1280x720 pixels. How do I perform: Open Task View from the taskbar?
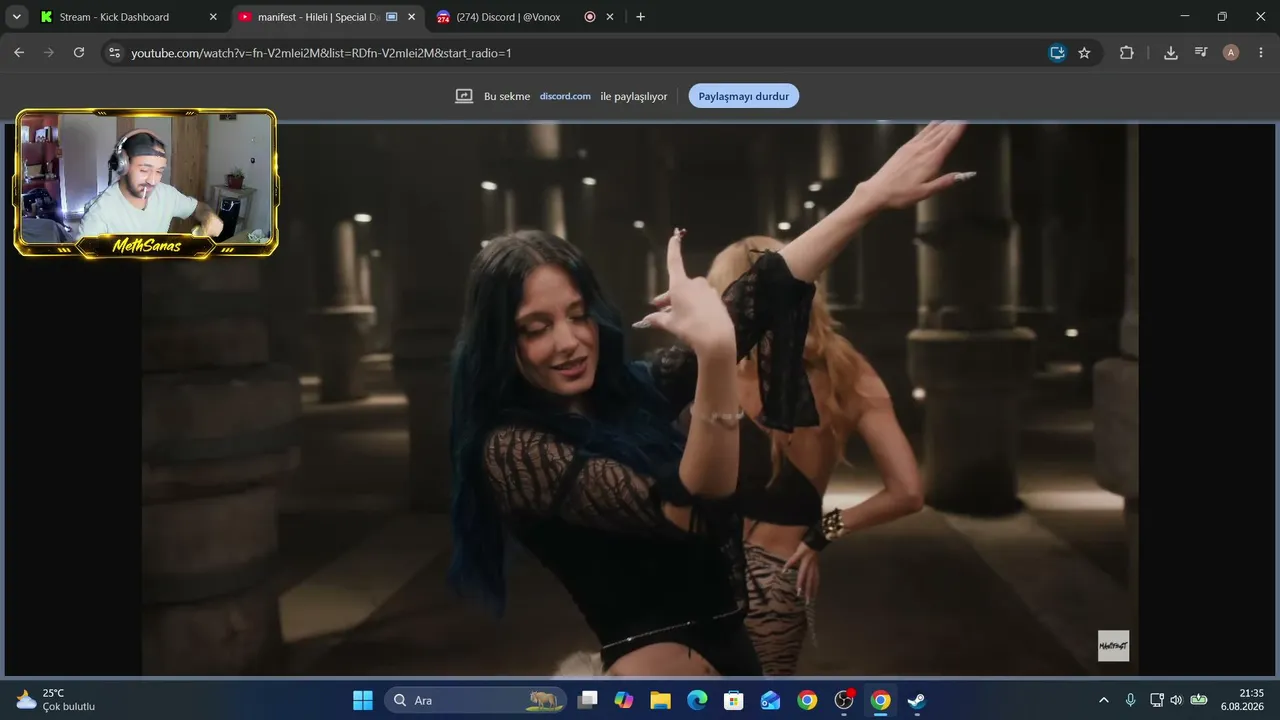pyautogui.click(x=588, y=700)
